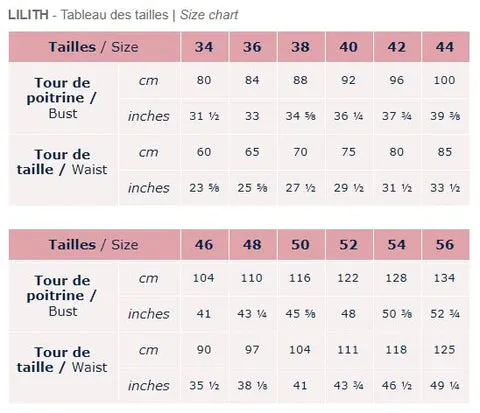Screen dimensions: 480x413
Task: Click the size 34 column header
Action: [204, 47]
